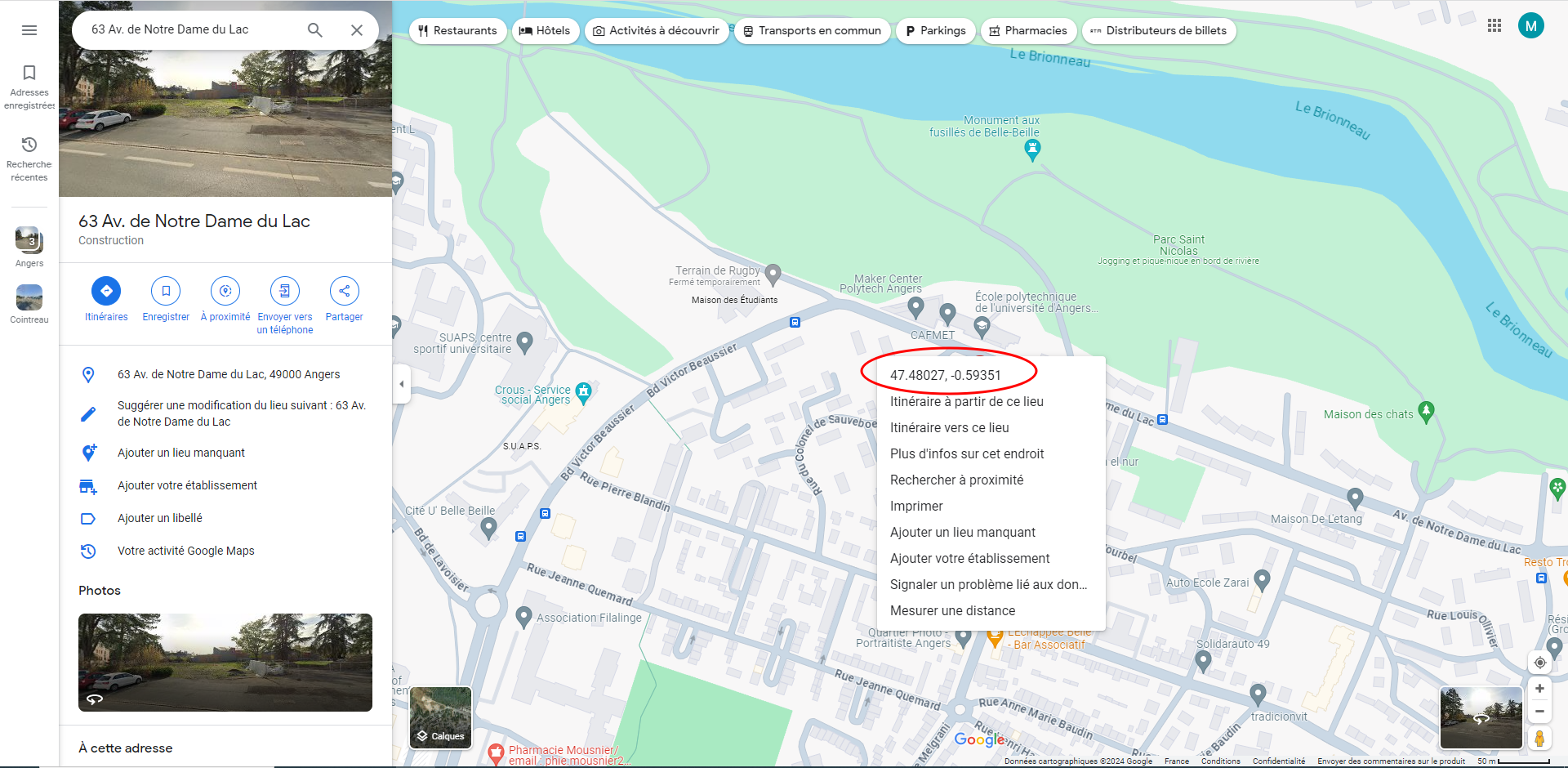Open the Street View preview thumbnail on the map
Viewport: 1568px width, 768px height.
pos(1481,718)
